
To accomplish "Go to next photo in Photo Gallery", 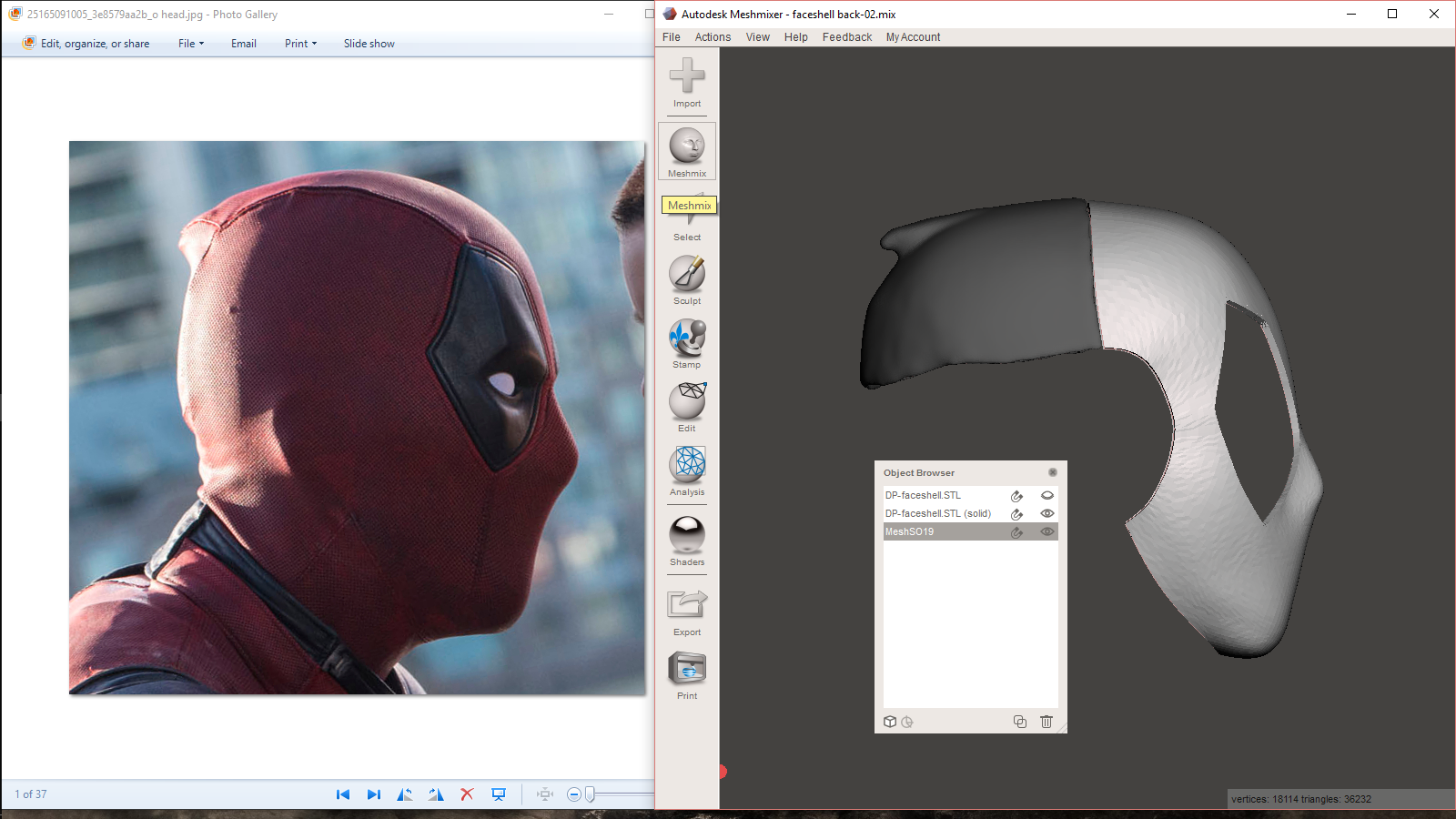I will 374,794.
